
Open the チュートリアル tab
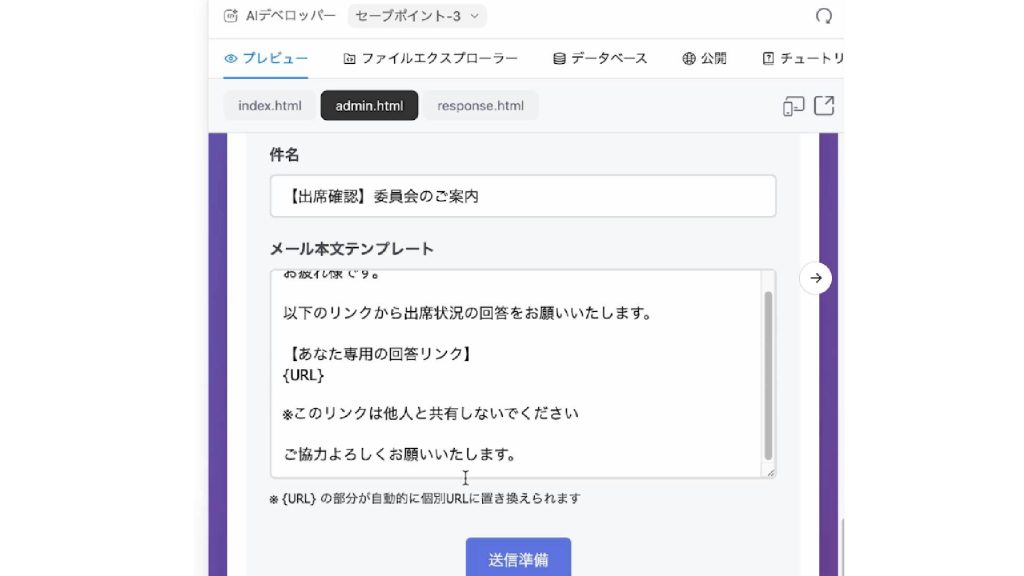click(x=802, y=59)
